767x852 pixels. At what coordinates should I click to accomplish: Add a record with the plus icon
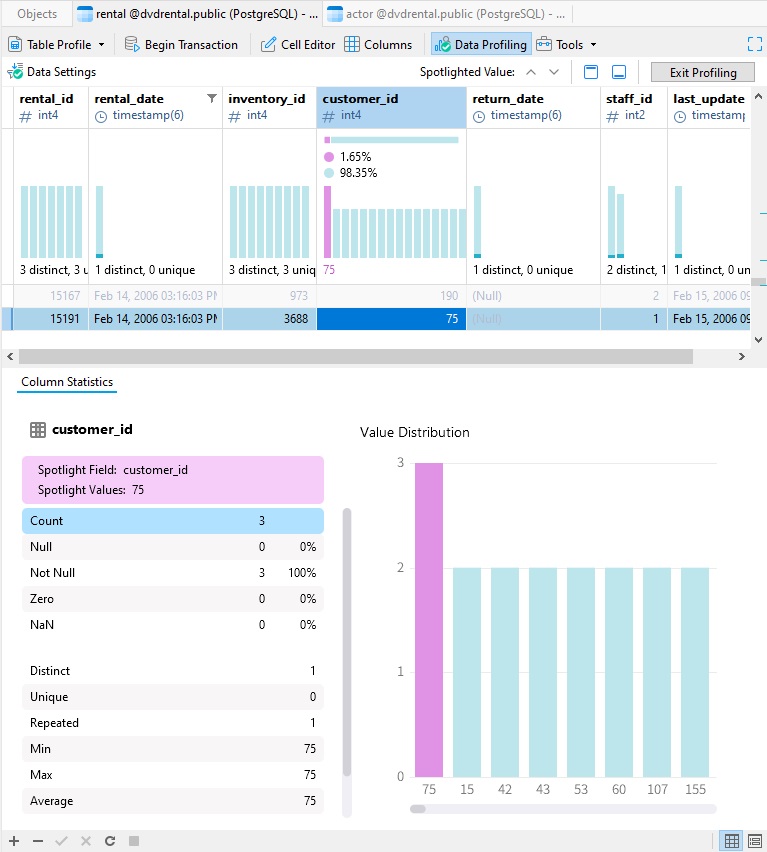point(14,841)
